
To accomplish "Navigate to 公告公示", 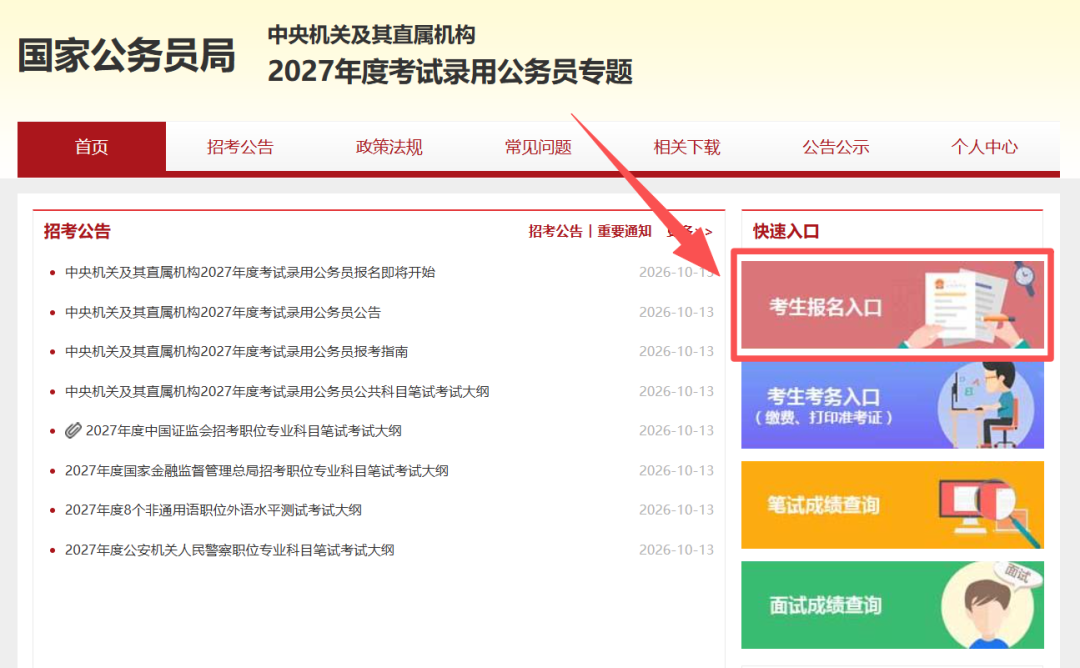I will click(x=835, y=147).
